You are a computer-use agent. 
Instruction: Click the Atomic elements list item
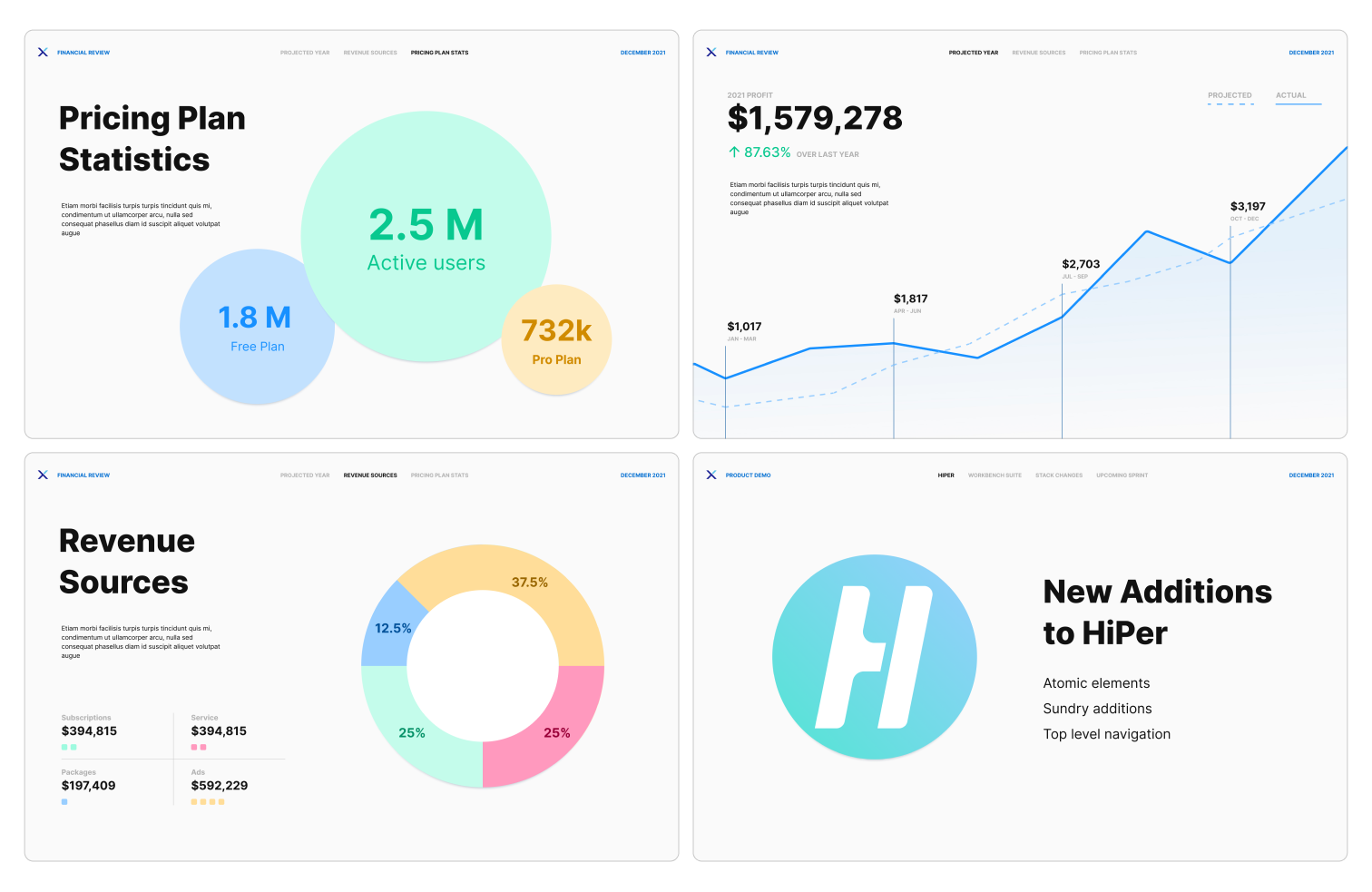click(x=1096, y=683)
